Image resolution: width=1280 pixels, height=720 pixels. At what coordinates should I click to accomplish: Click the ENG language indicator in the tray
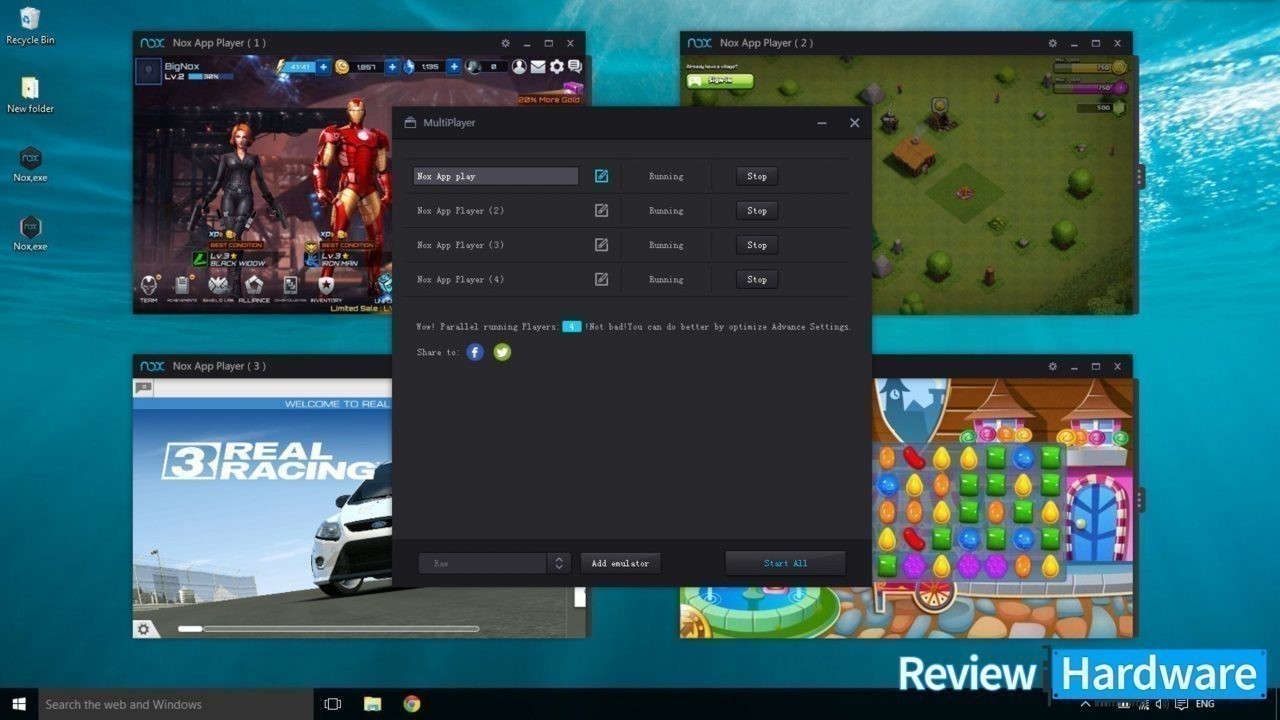[x=1205, y=704]
